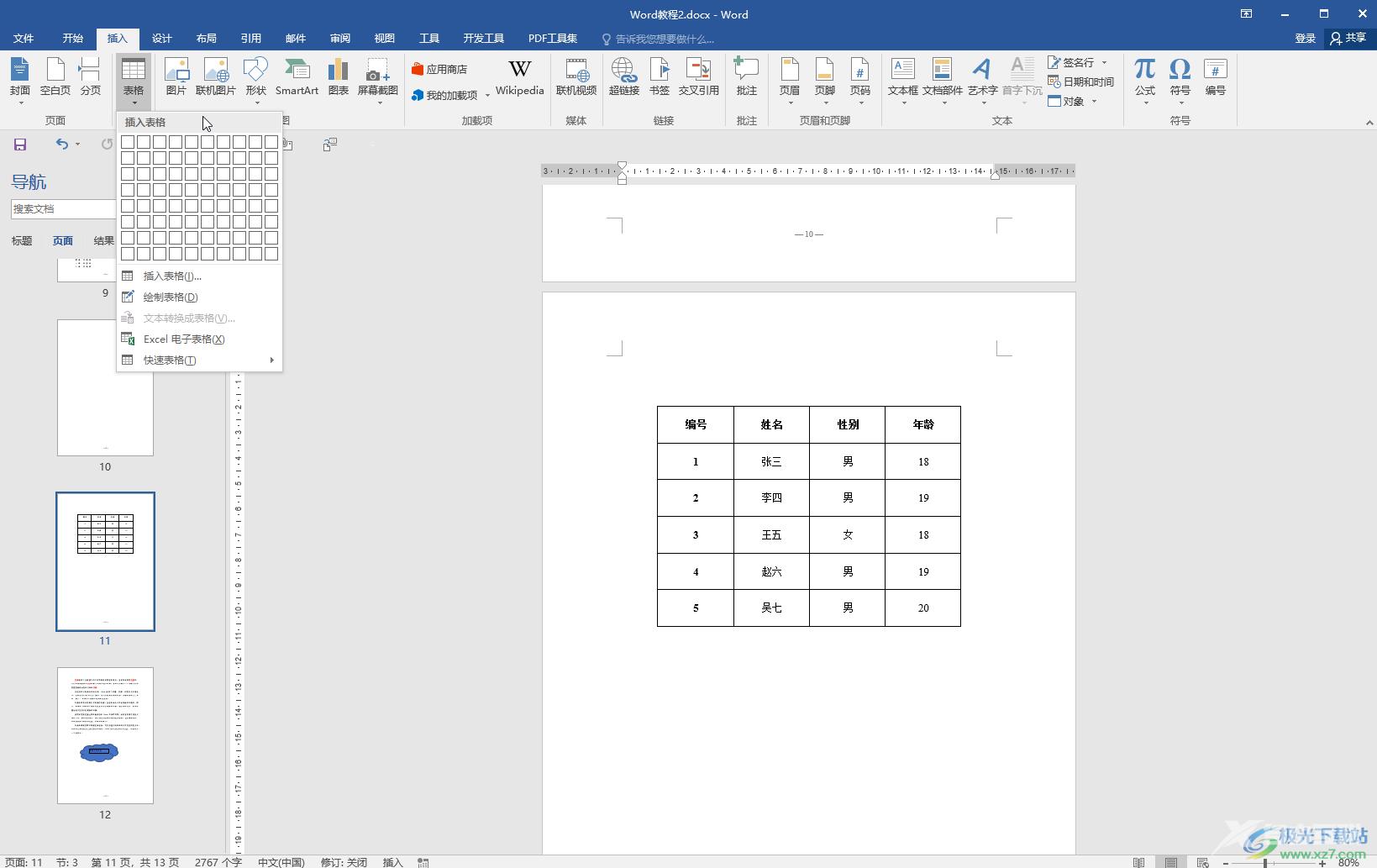
Task: Choose Draw Table (绘制表格) menu item
Action: pos(199,297)
